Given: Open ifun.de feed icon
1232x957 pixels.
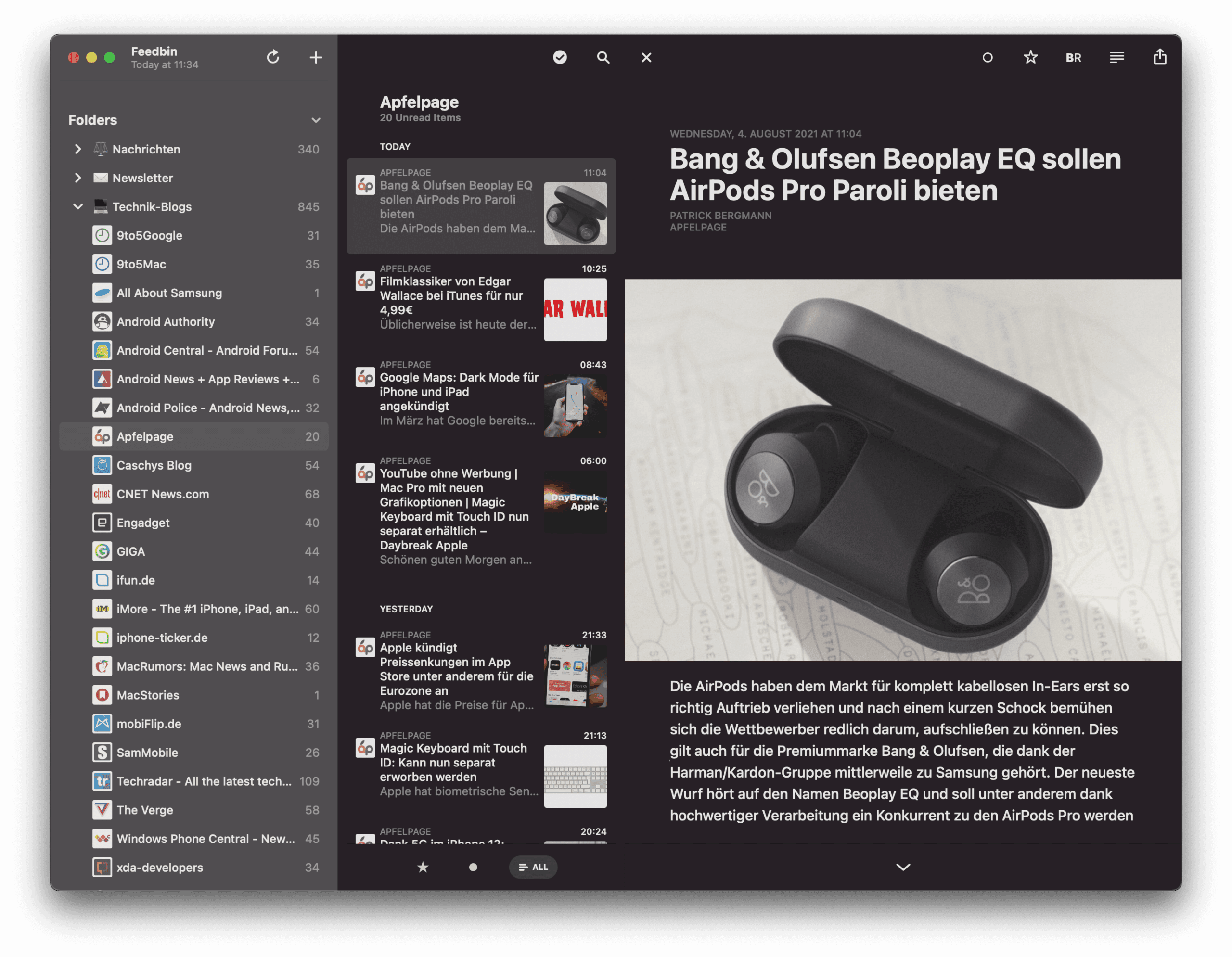Looking at the screenshot, I should (102, 580).
